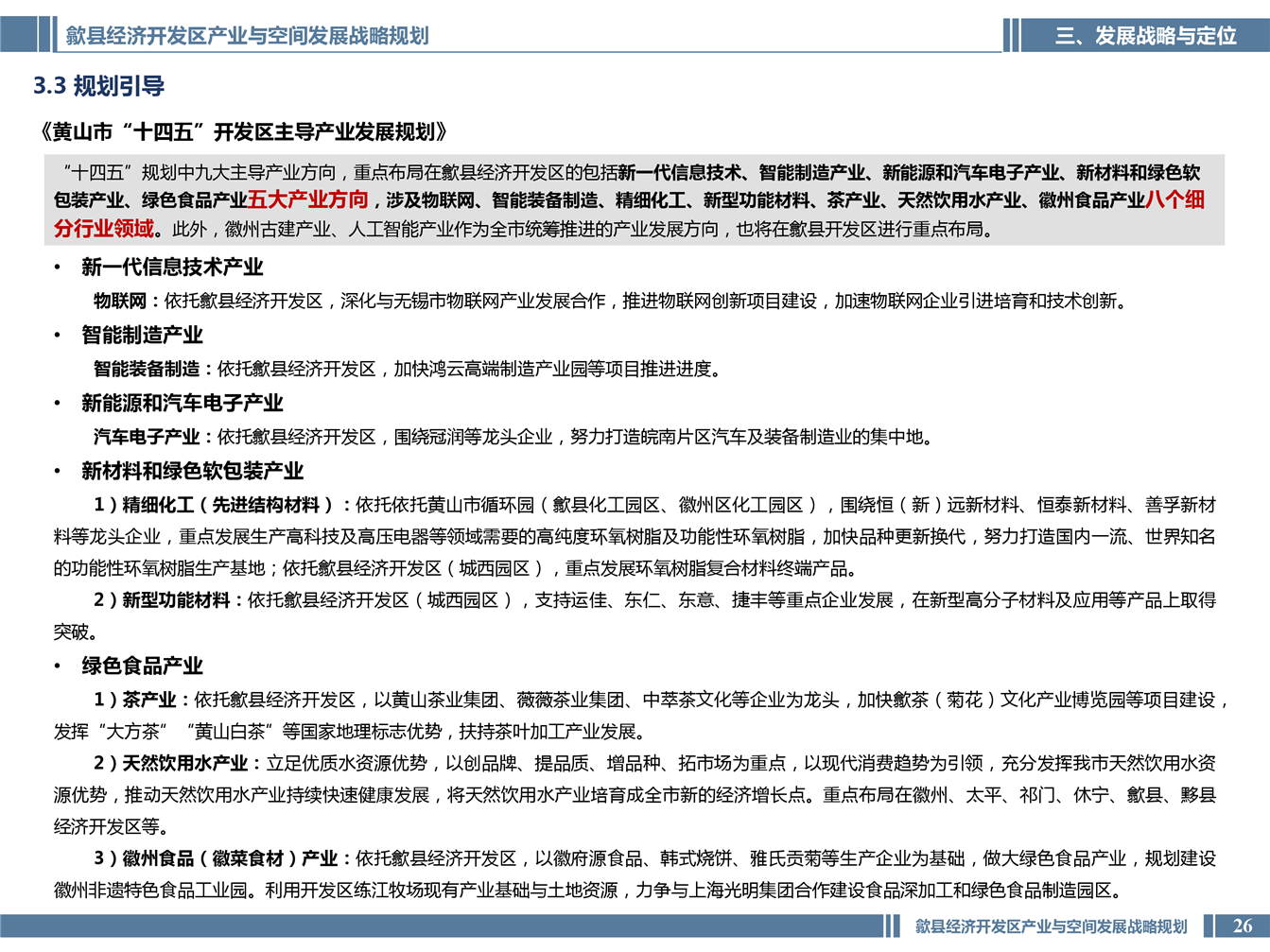
Task: Click bold label 1）茶产业
Action: click(x=135, y=700)
